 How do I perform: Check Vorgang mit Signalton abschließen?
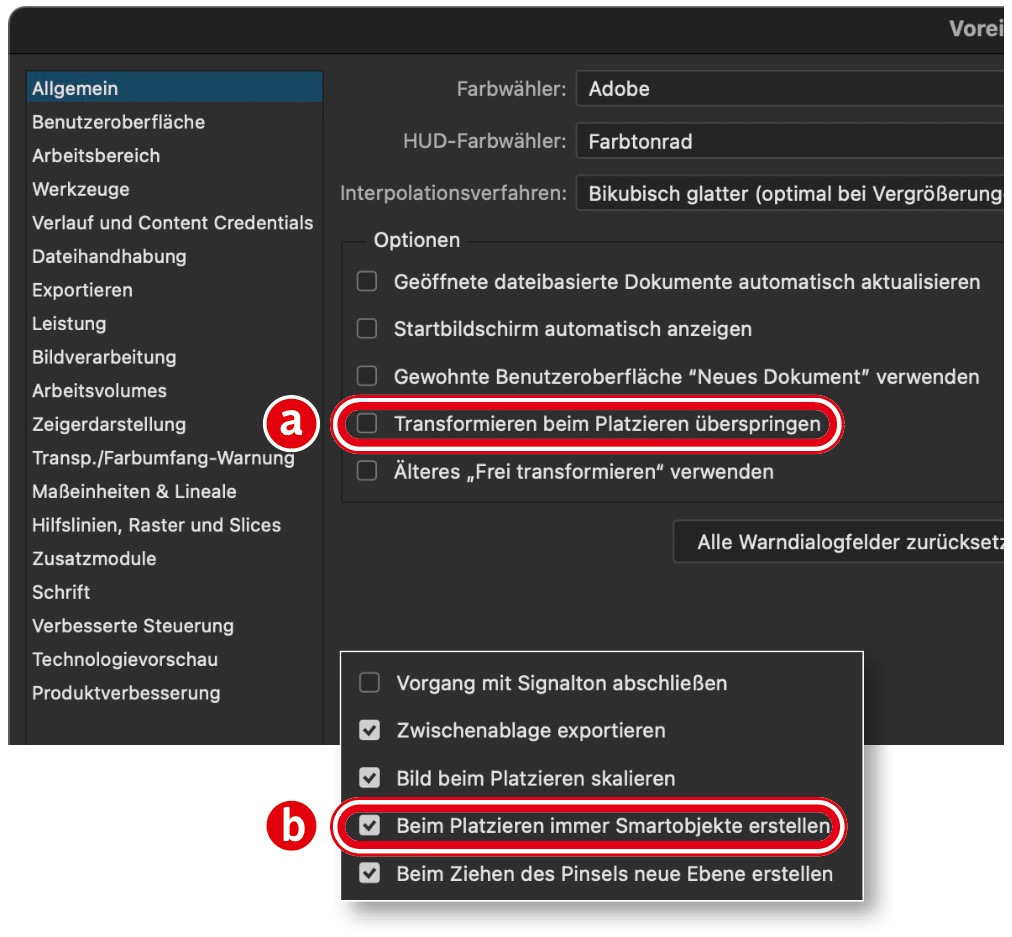370,684
